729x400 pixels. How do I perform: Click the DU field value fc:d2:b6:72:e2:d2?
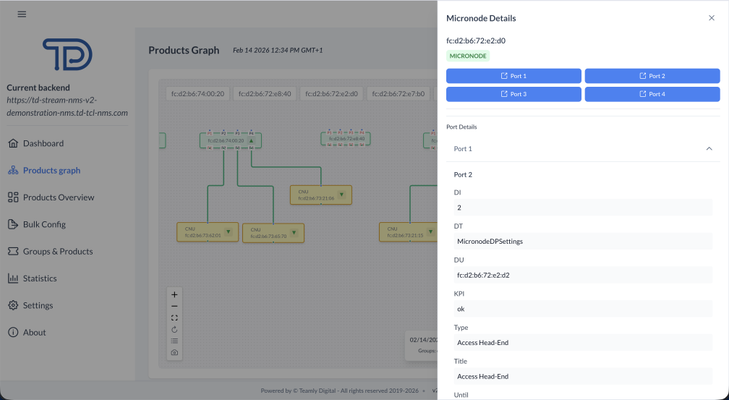click(582, 275)
